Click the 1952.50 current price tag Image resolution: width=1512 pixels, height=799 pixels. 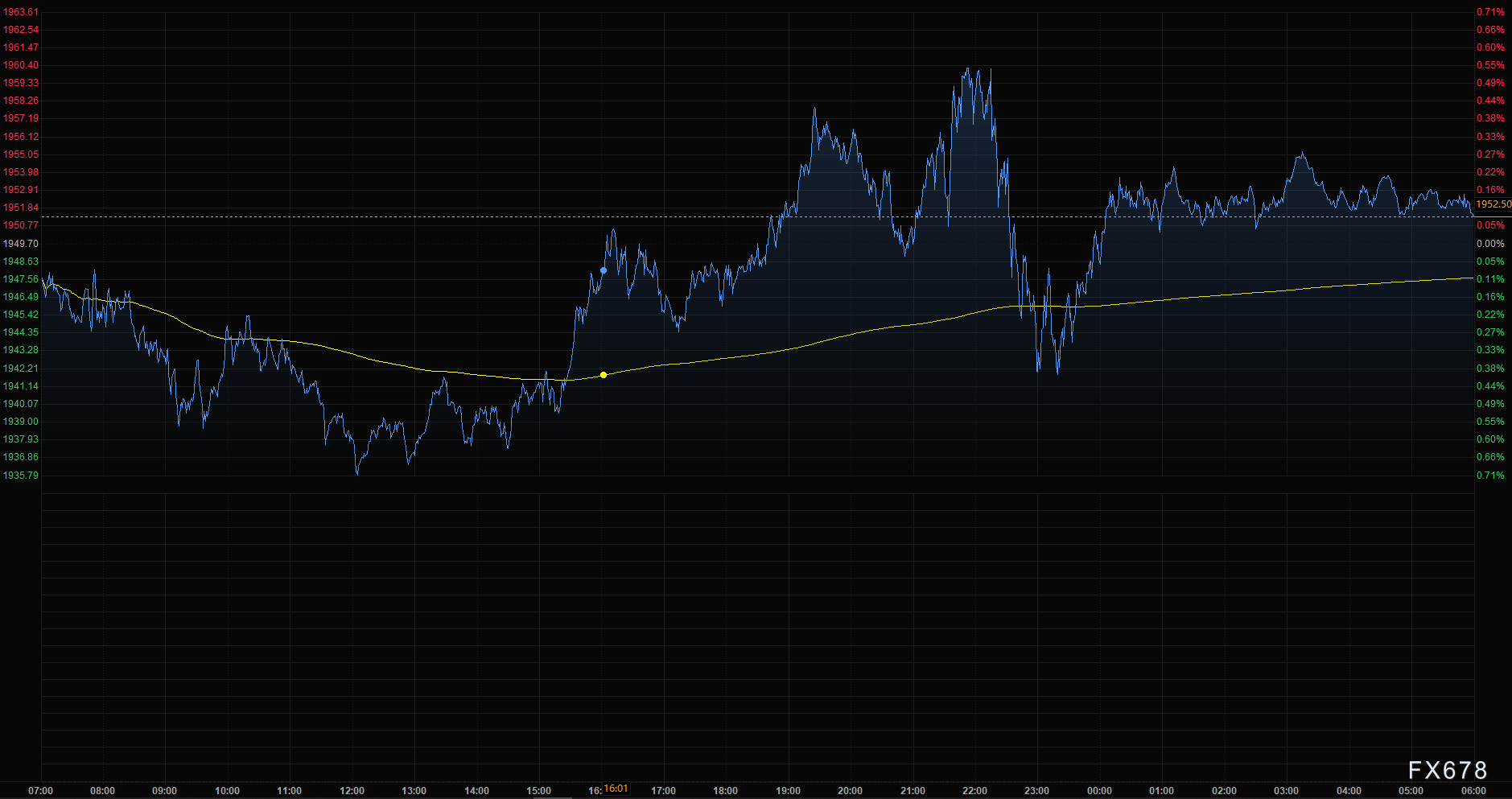point(1493,204)
